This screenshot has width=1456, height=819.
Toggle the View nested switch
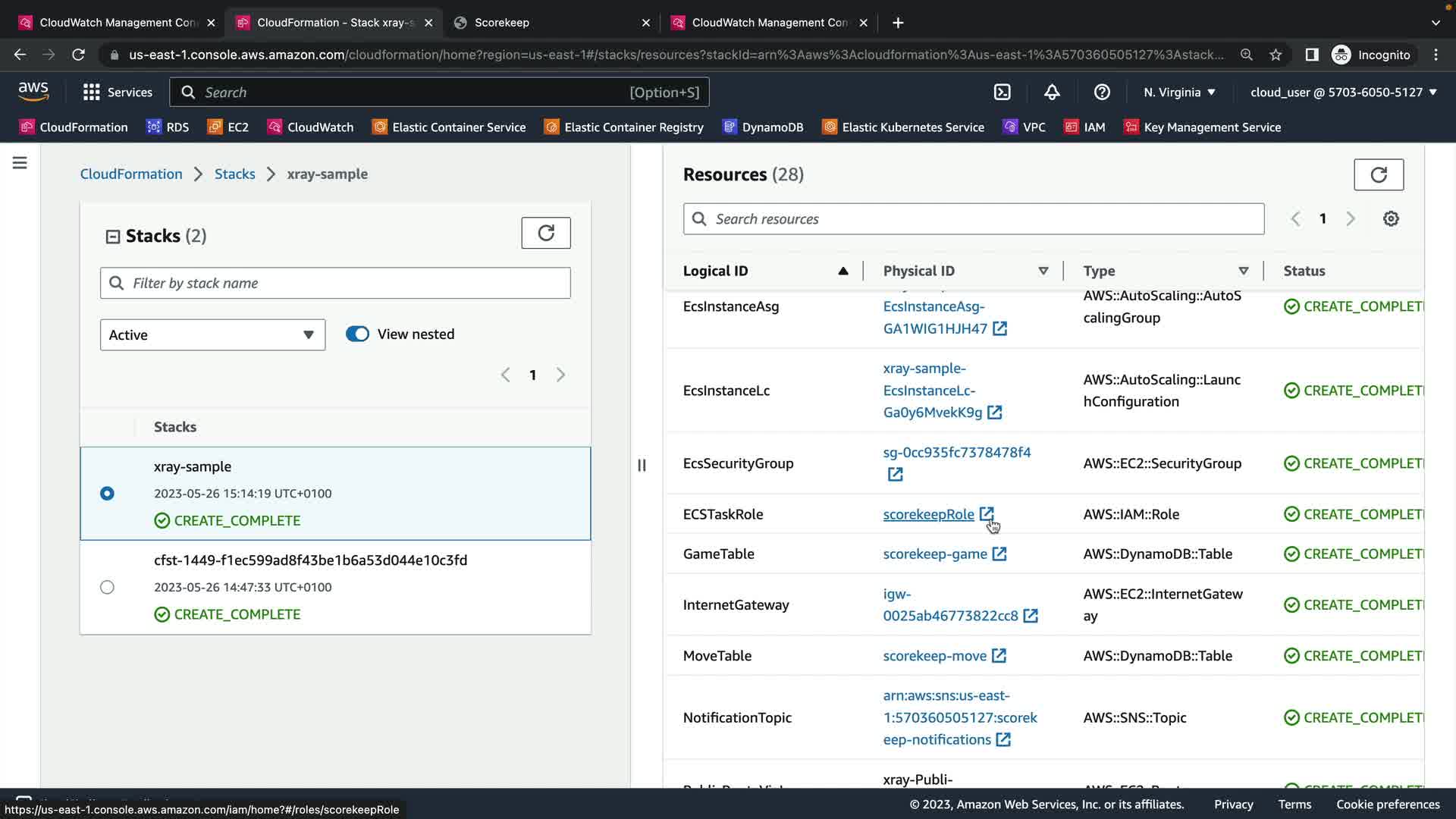pyautogui.click(x=357, y=334)
